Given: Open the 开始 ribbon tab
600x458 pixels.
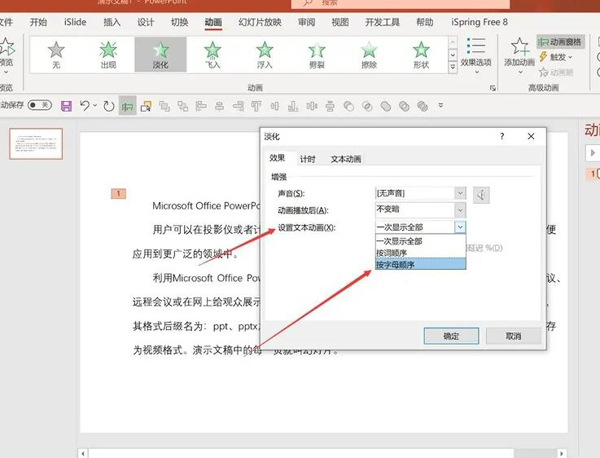Looking at the screenshot, I should point(39,22).
